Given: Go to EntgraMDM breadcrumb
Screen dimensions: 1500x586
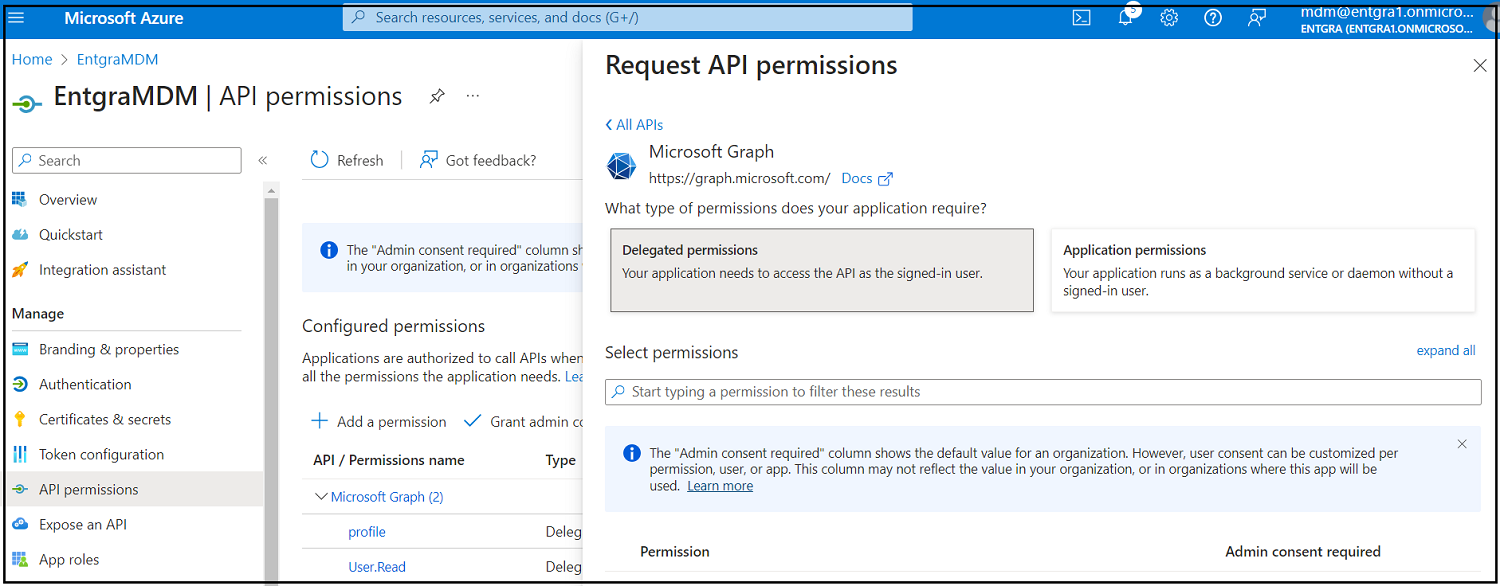Looking at the screenshot, I should (x=117, y=59).
